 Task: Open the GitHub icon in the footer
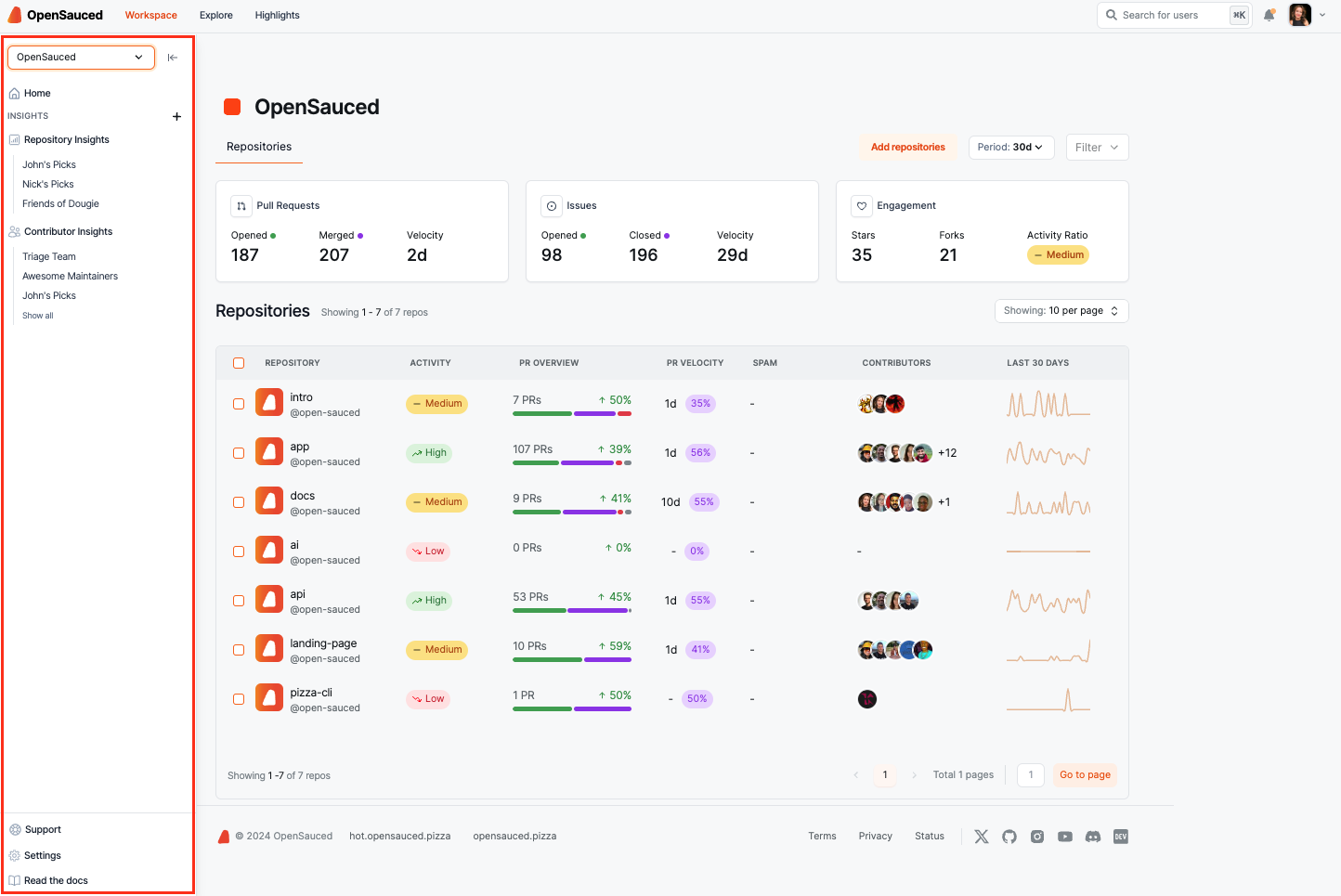tap(1009, 837)
